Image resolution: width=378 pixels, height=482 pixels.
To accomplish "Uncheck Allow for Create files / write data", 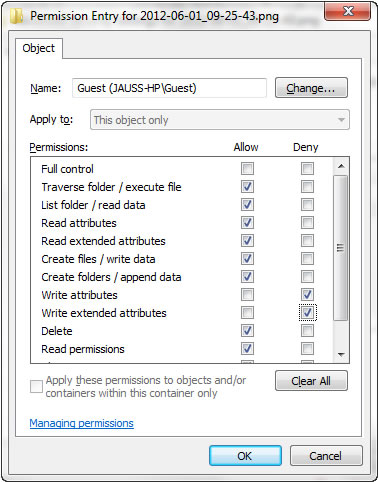I will pos(247,259).
